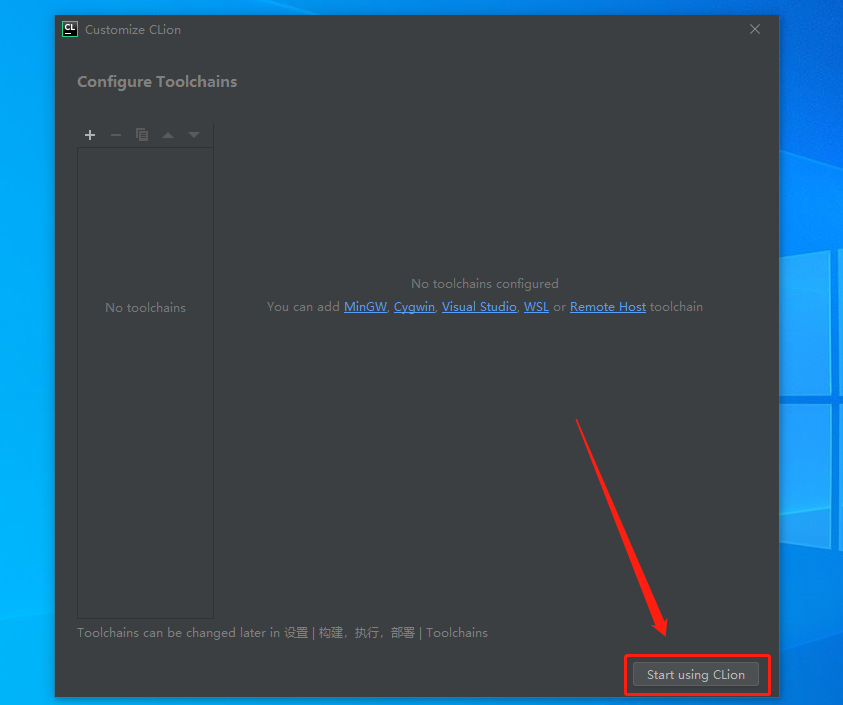This screenshot has width=843, height=705.
Task: Open the MinGW toolchain link
Action: tap(365, 307)
